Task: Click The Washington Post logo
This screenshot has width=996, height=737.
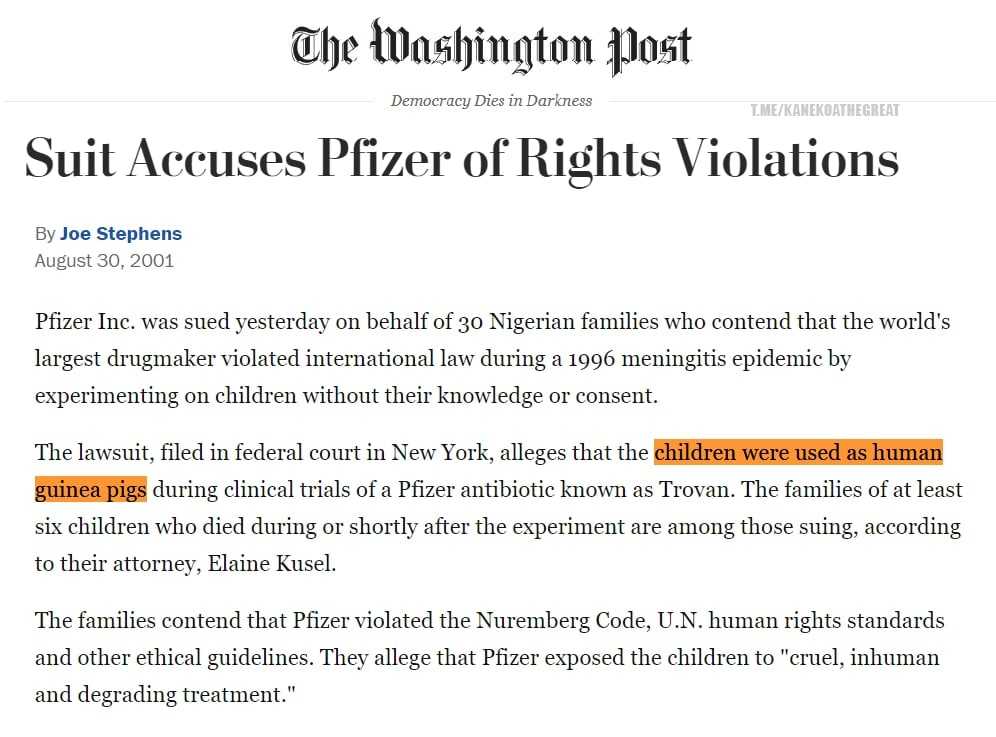Action: pyautogui.click(x=491, y=46)
